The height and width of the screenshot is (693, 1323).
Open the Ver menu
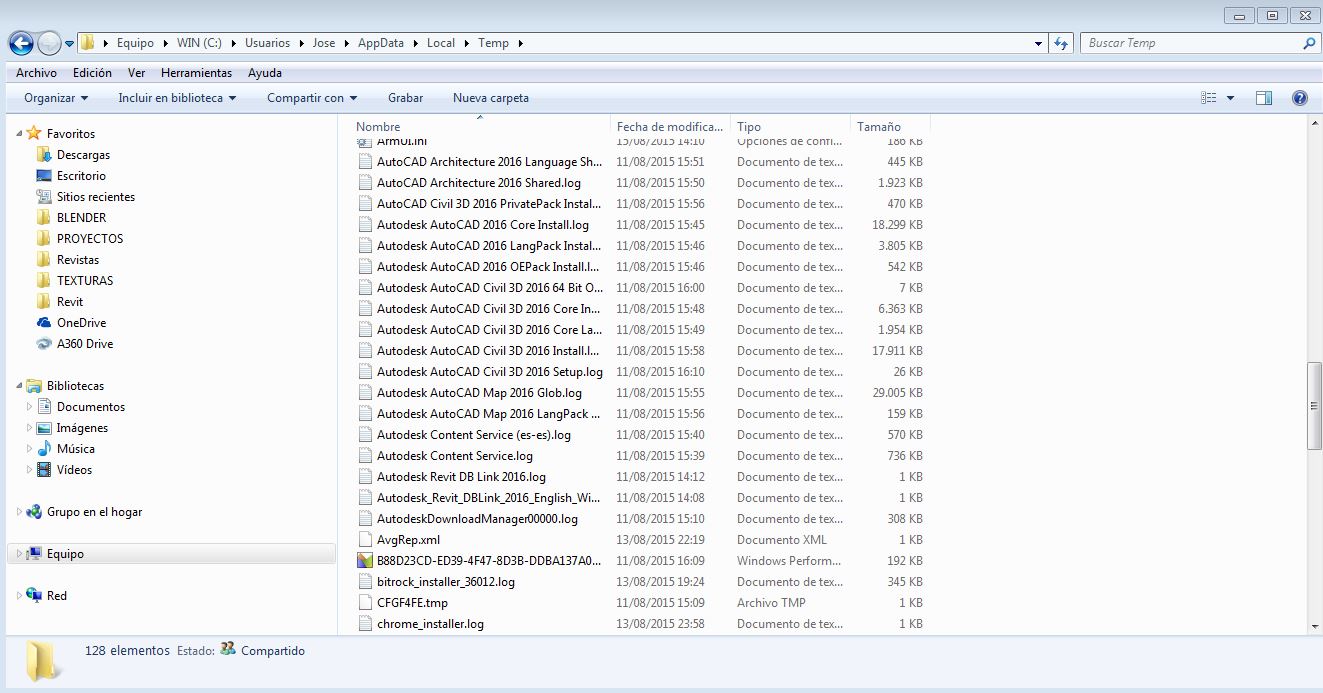click(x=136, y=72)
